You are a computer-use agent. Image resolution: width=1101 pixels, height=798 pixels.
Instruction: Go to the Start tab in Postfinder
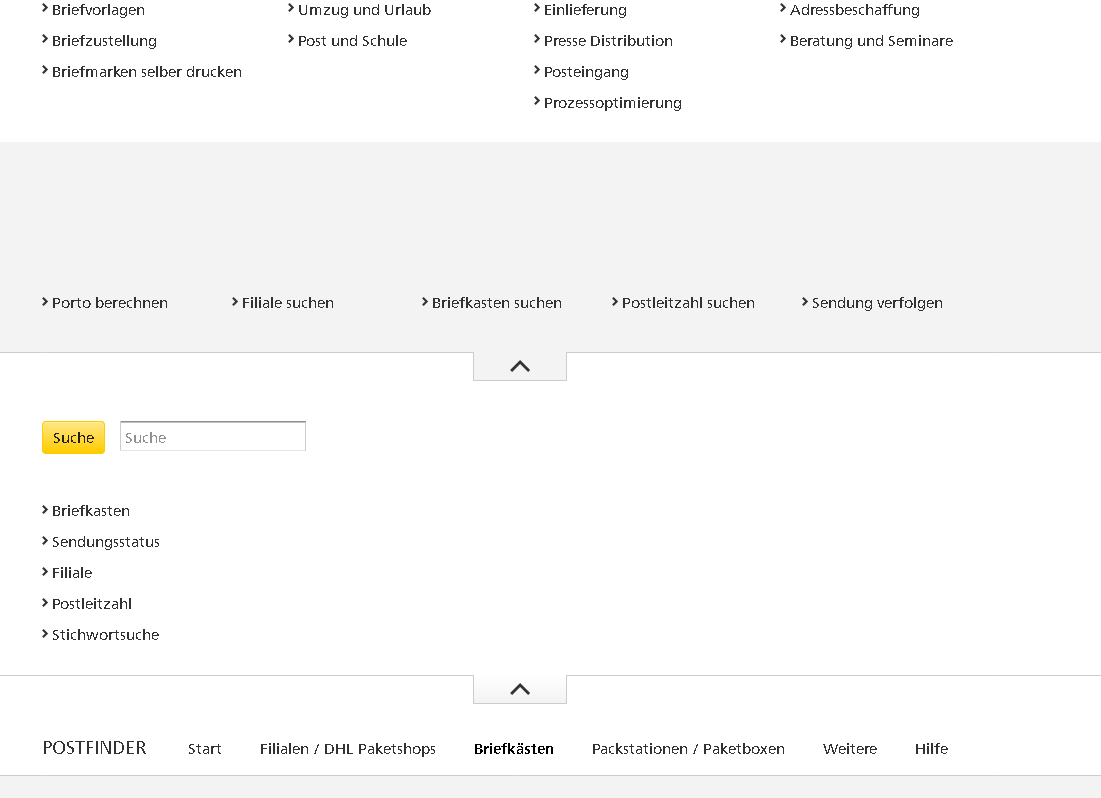pos(205,748)
